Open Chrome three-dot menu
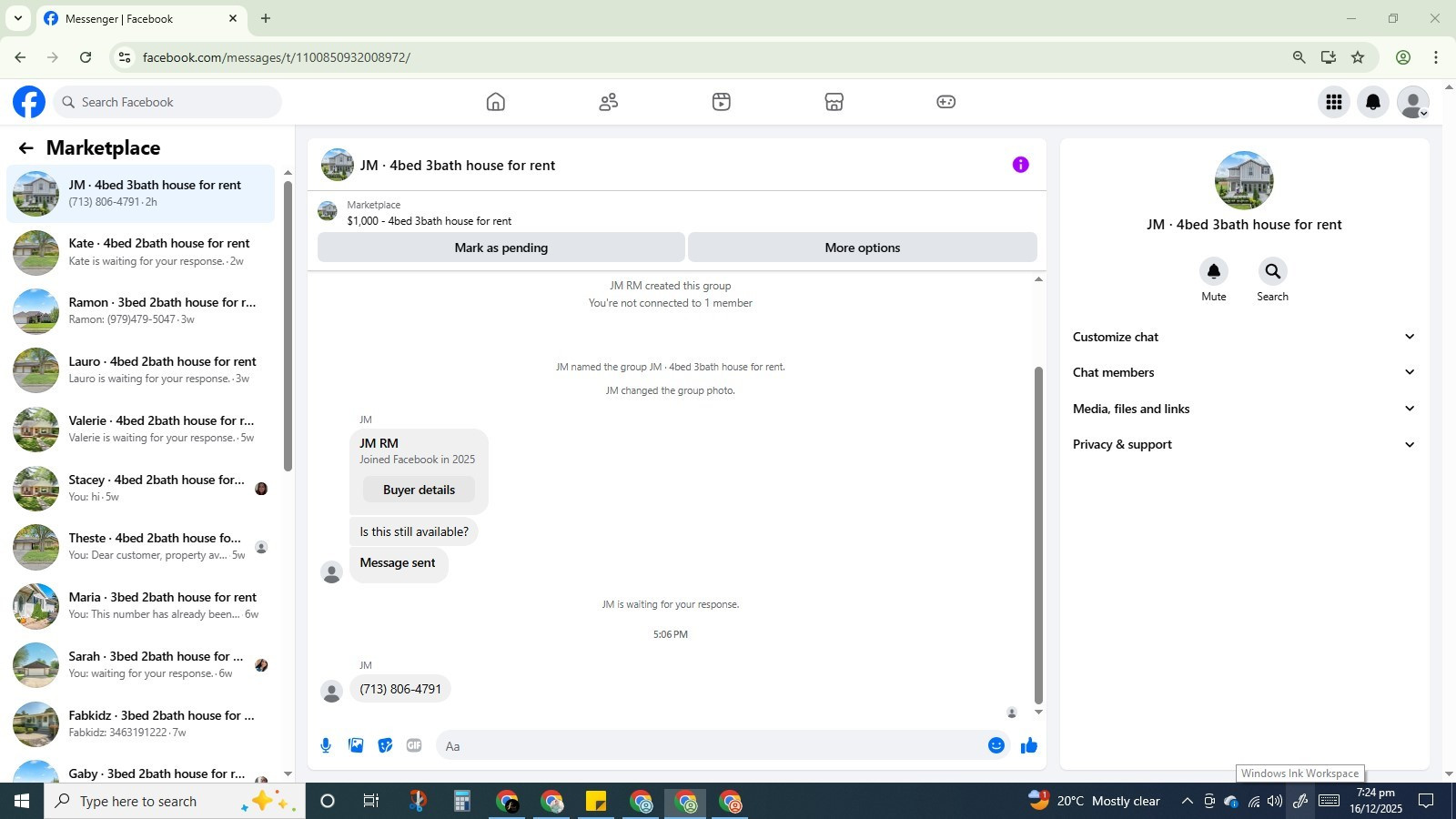Screen dimensions: 1456x819 pyautogui.click(x=1436, y=57)
